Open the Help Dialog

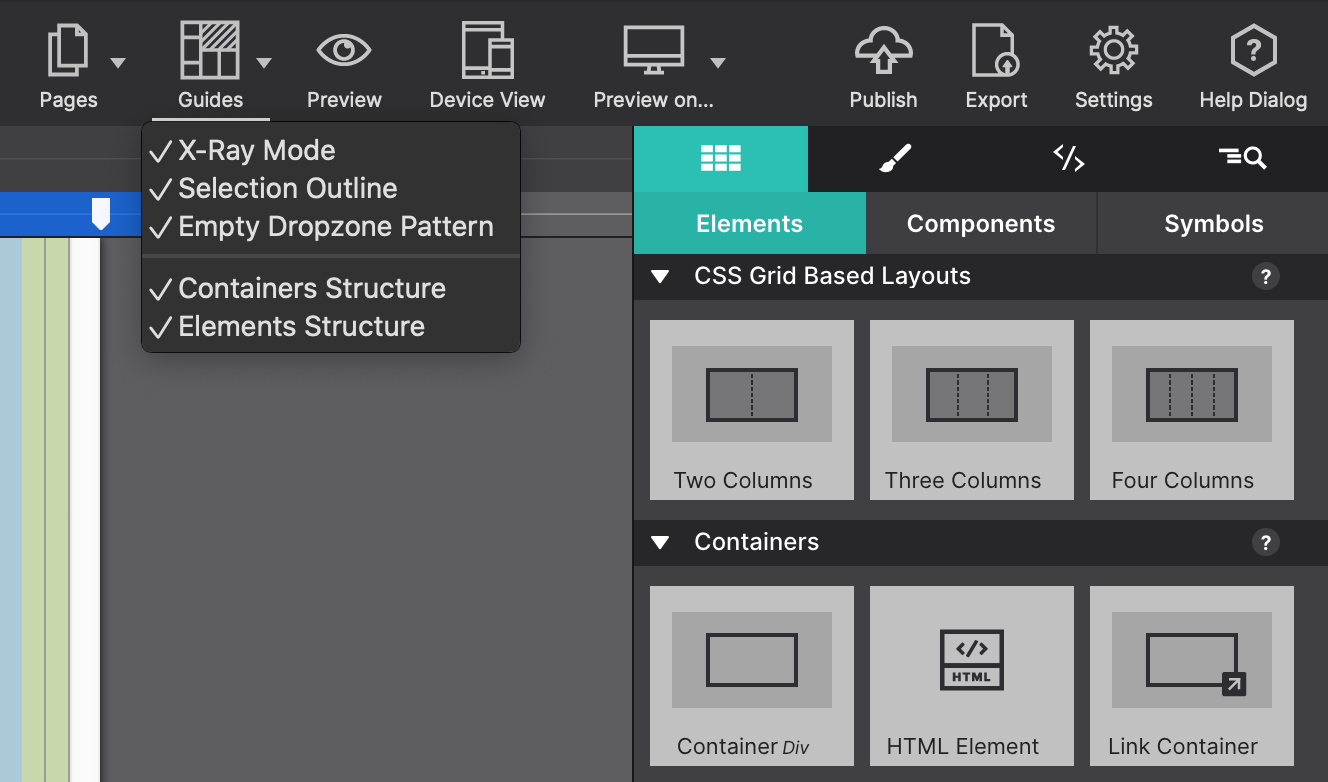click(1253, 50)
